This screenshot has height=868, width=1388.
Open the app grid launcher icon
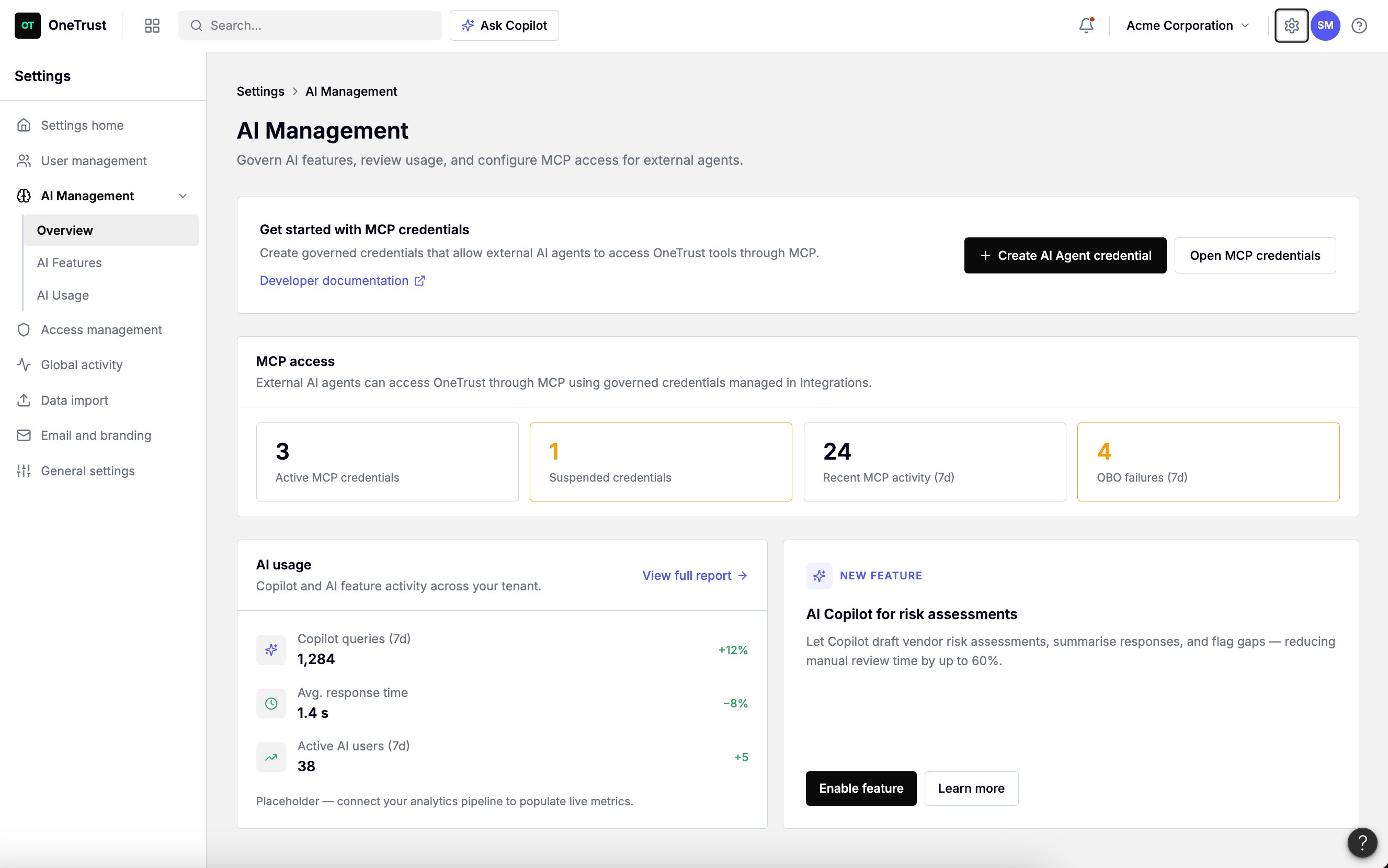(x=152, y=25)
